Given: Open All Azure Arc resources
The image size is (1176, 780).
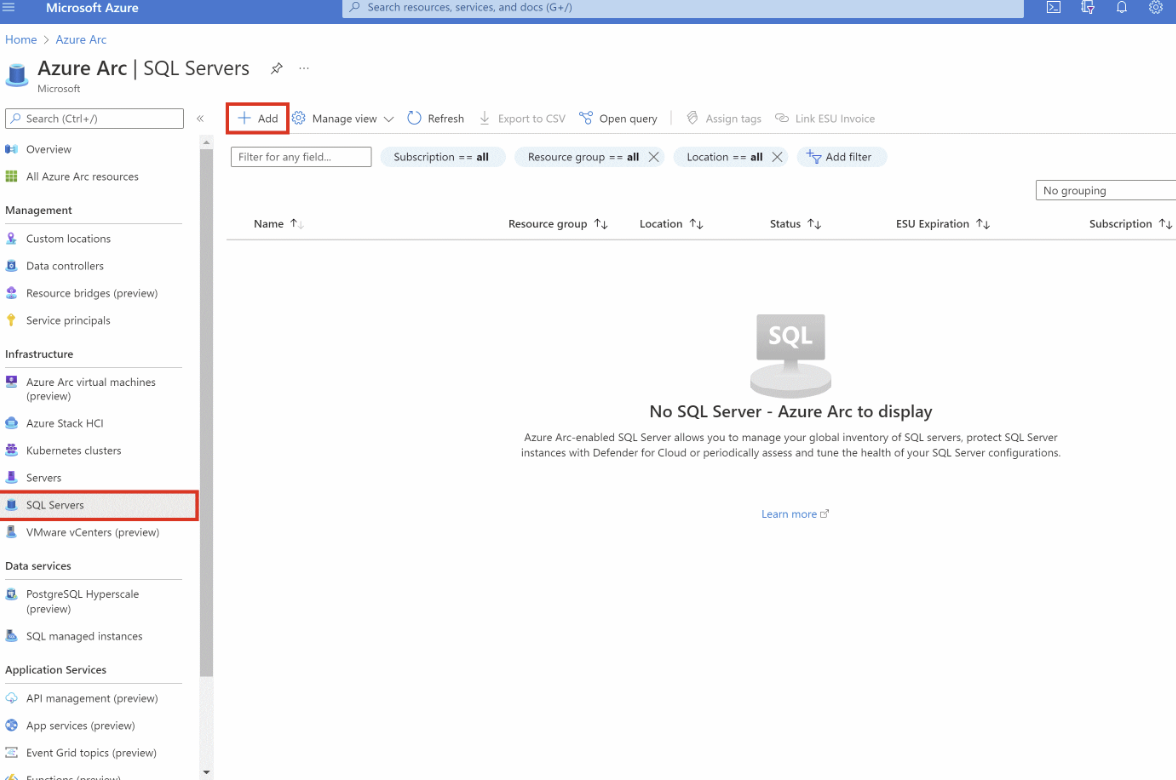Looking at the screenshot, I should point(82,176).
